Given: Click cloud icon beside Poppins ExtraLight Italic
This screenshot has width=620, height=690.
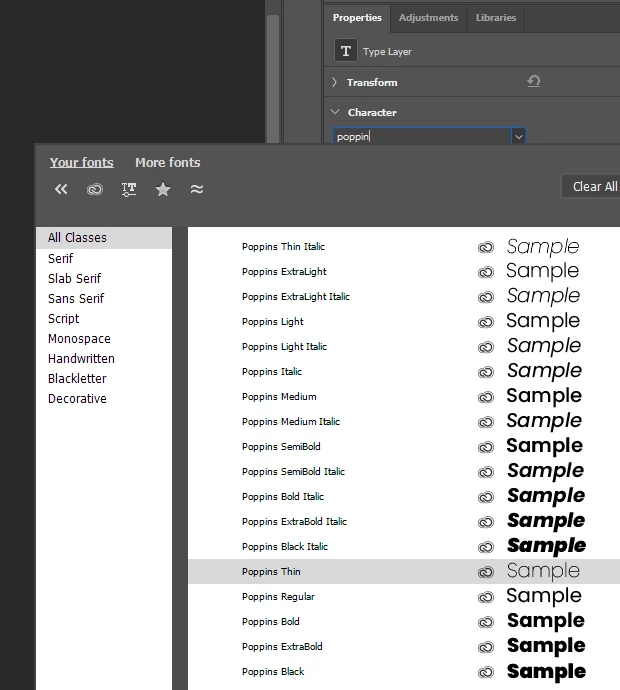Looking at the screenshot, I should (486, 297).
